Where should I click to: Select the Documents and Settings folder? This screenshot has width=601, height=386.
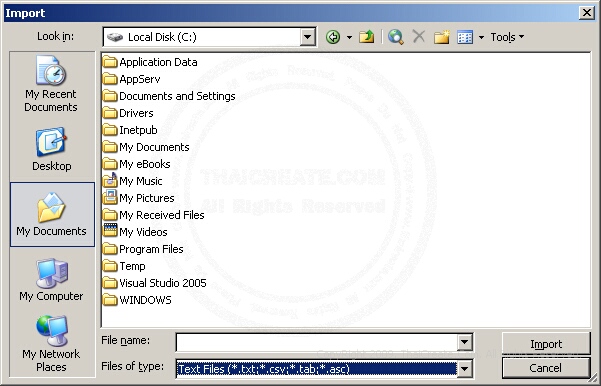169,96
